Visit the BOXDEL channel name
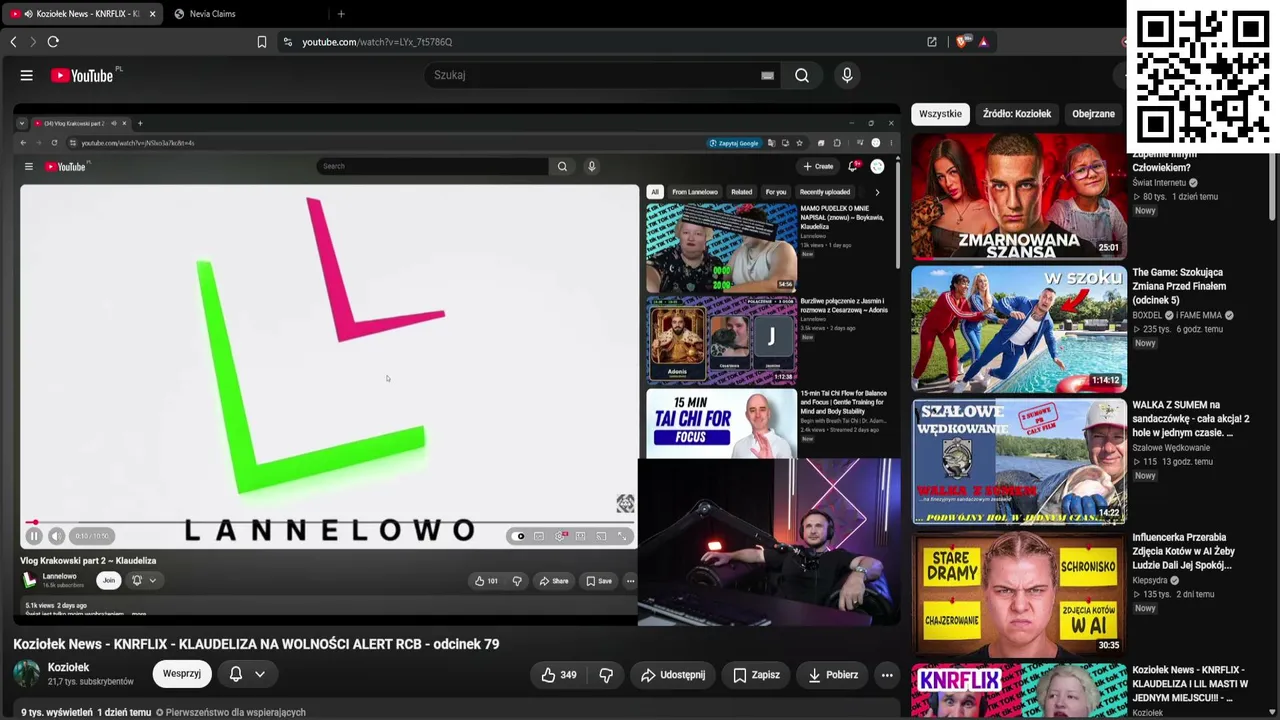This screenshot has height=720, width=1280. 1147,316
